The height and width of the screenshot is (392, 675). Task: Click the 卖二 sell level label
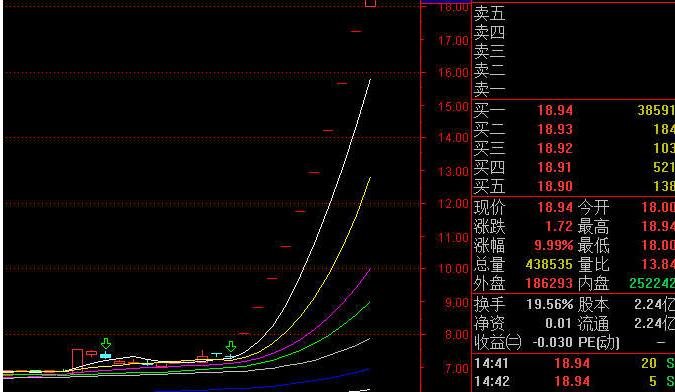(489, 71)
